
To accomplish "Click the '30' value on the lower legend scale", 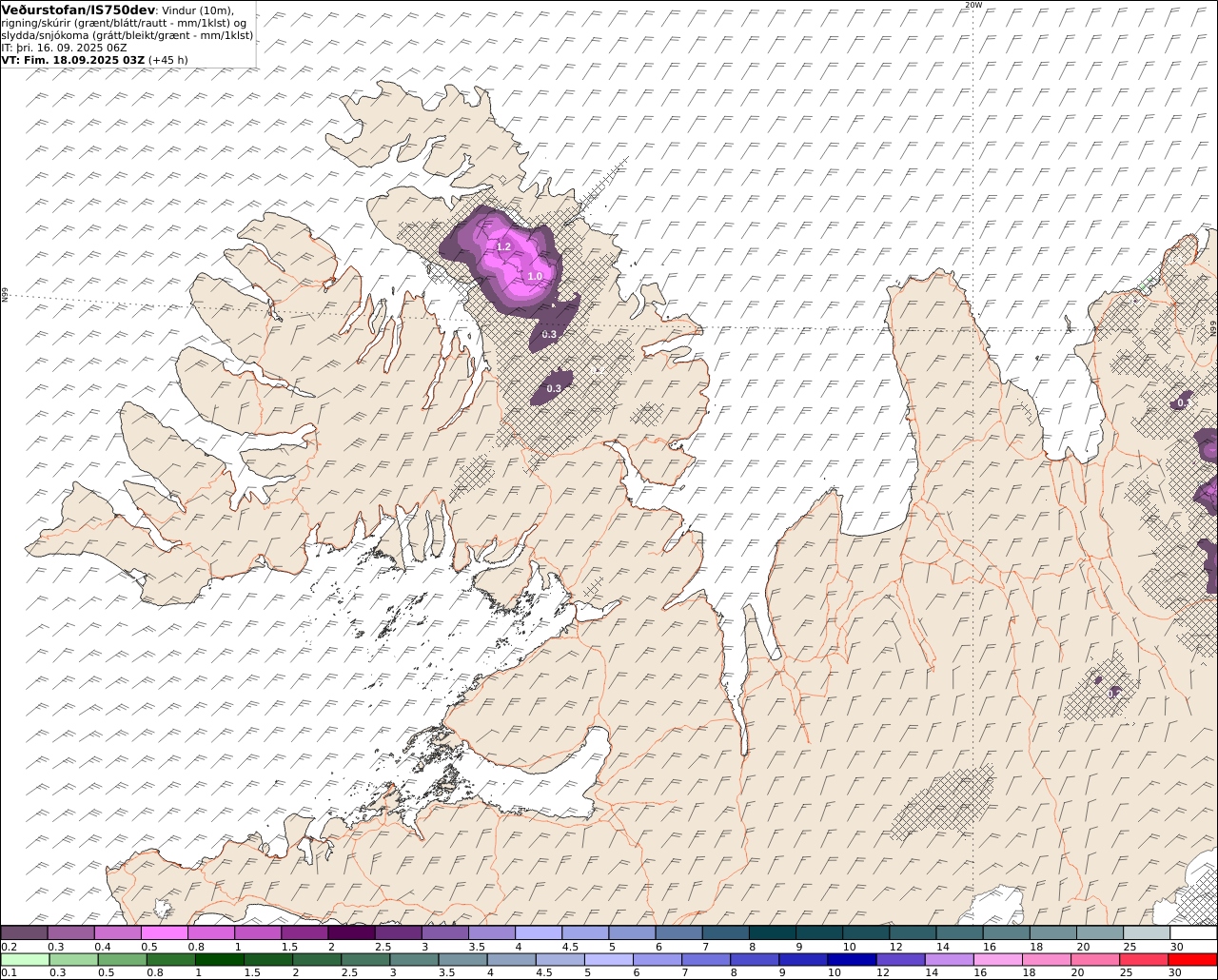I will click(x=1175, y=972).
